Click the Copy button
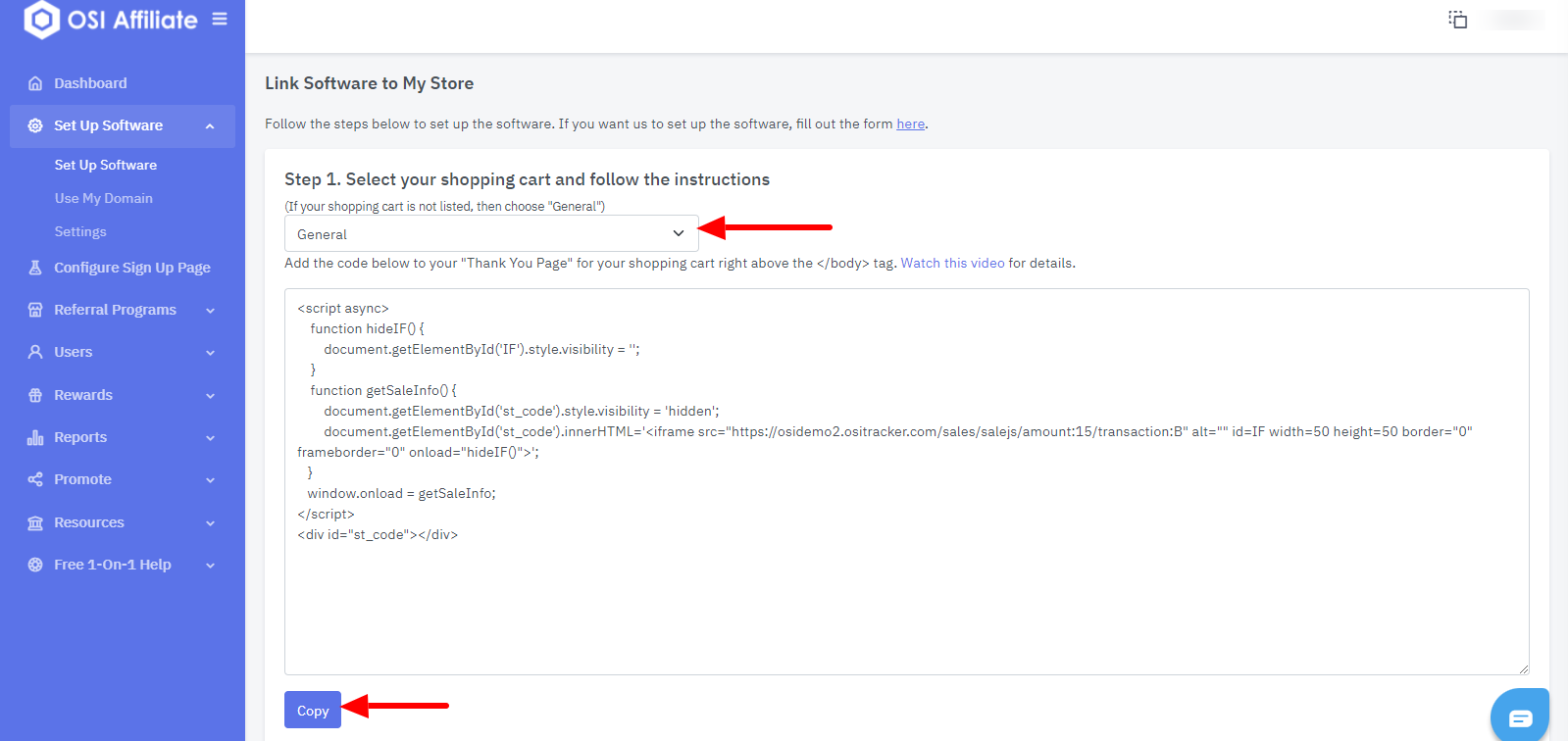The height and width of the screenshot is (741, 1568). 313,710
